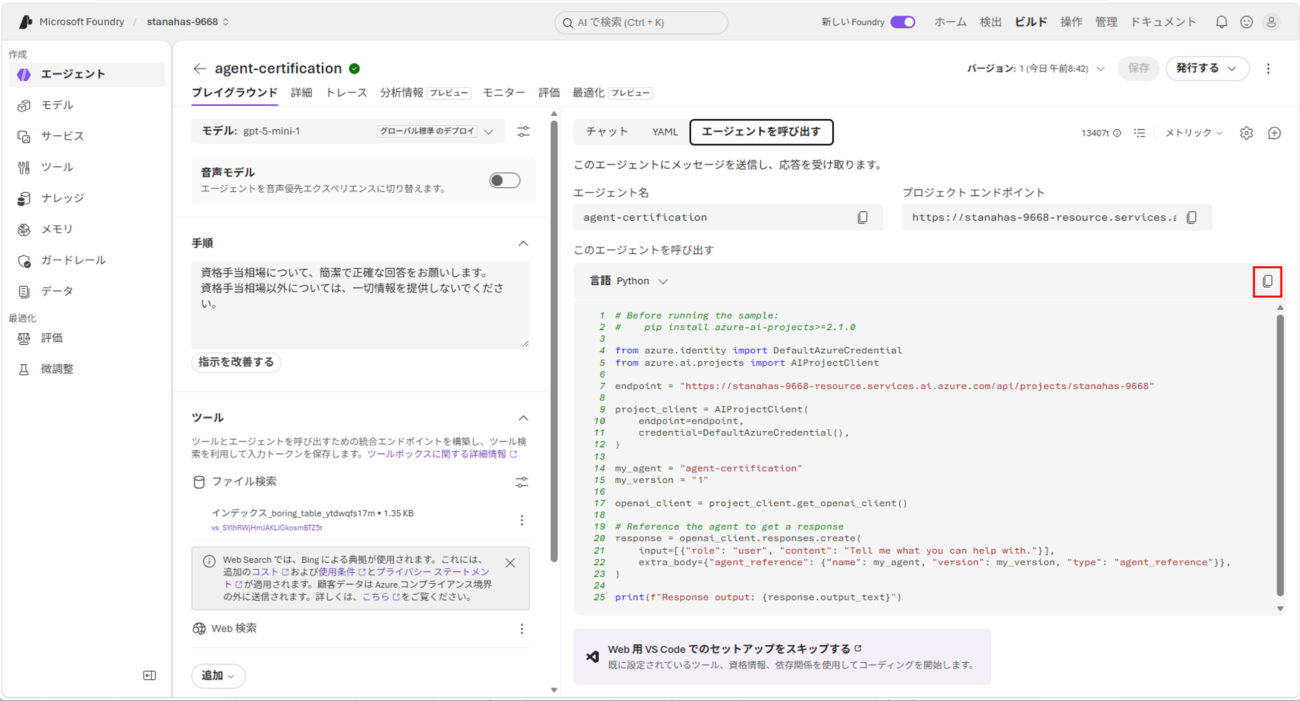
Task: Open モデル in sidebar
Action: (86, 105)
